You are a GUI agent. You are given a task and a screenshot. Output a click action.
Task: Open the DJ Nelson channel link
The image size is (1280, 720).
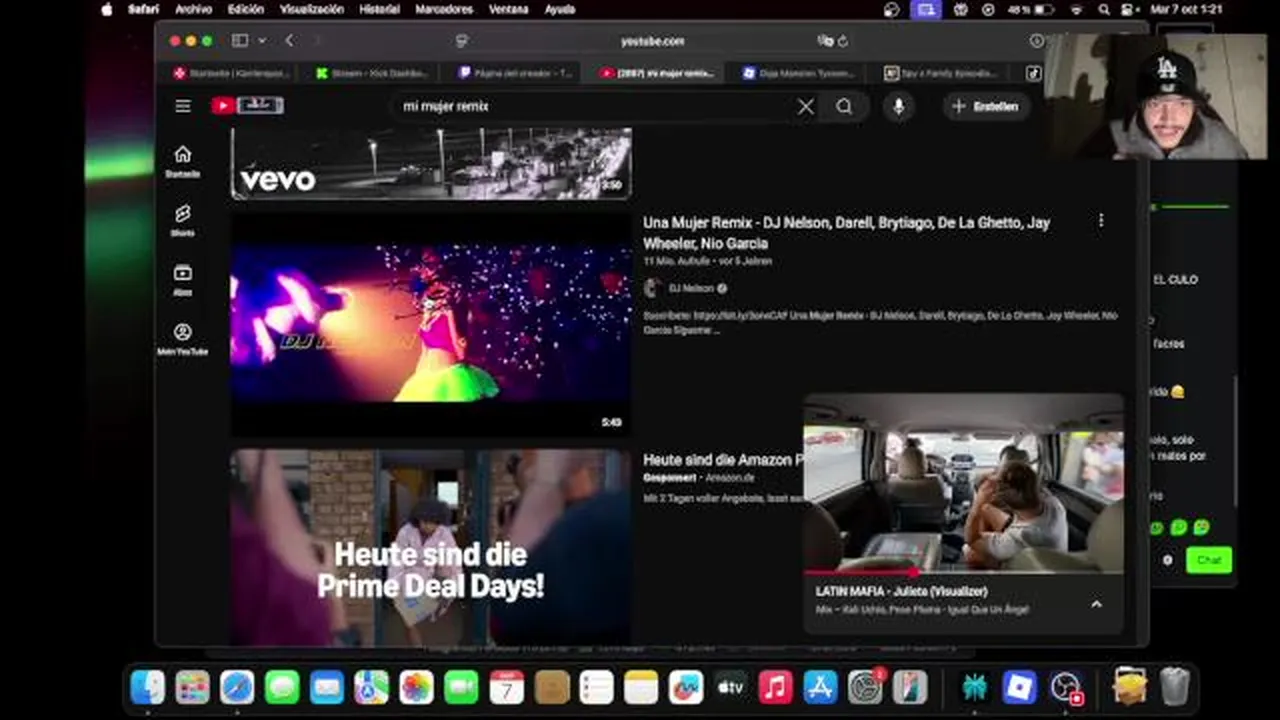coord(691,288)
